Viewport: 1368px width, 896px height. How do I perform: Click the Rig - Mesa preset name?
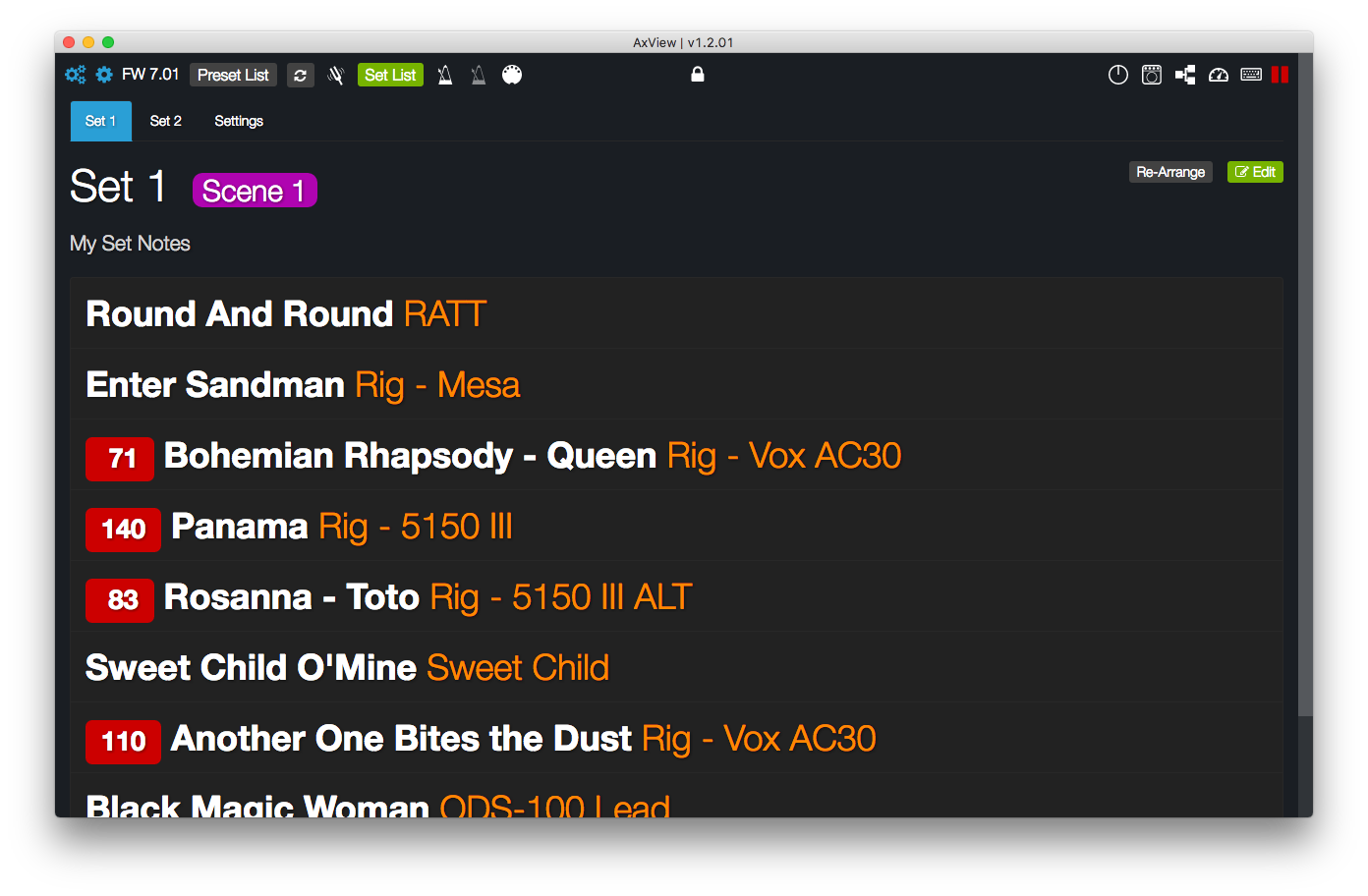(437, 385)
